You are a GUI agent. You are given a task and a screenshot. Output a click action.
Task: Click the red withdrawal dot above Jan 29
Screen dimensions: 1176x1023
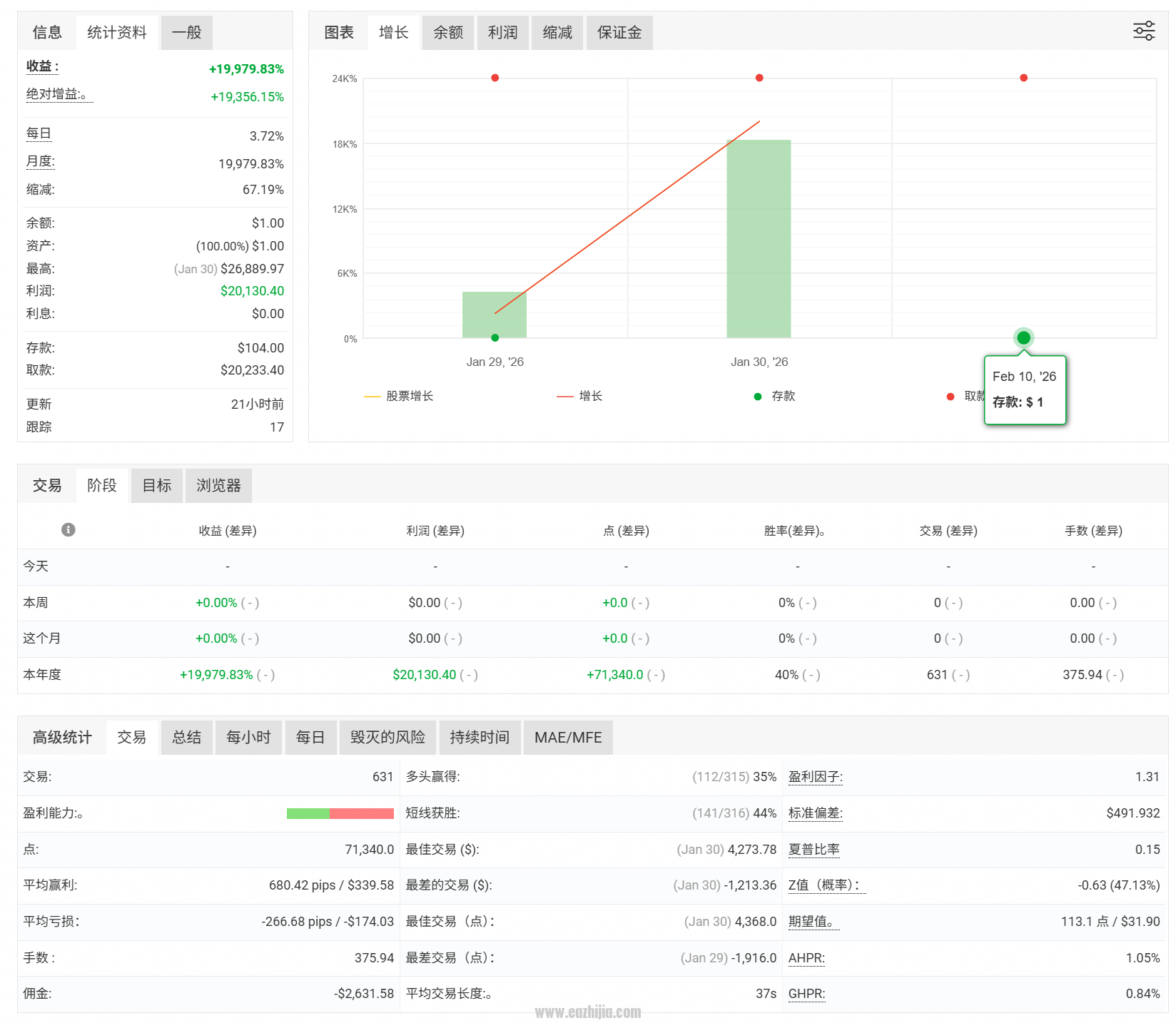point(495,78)
